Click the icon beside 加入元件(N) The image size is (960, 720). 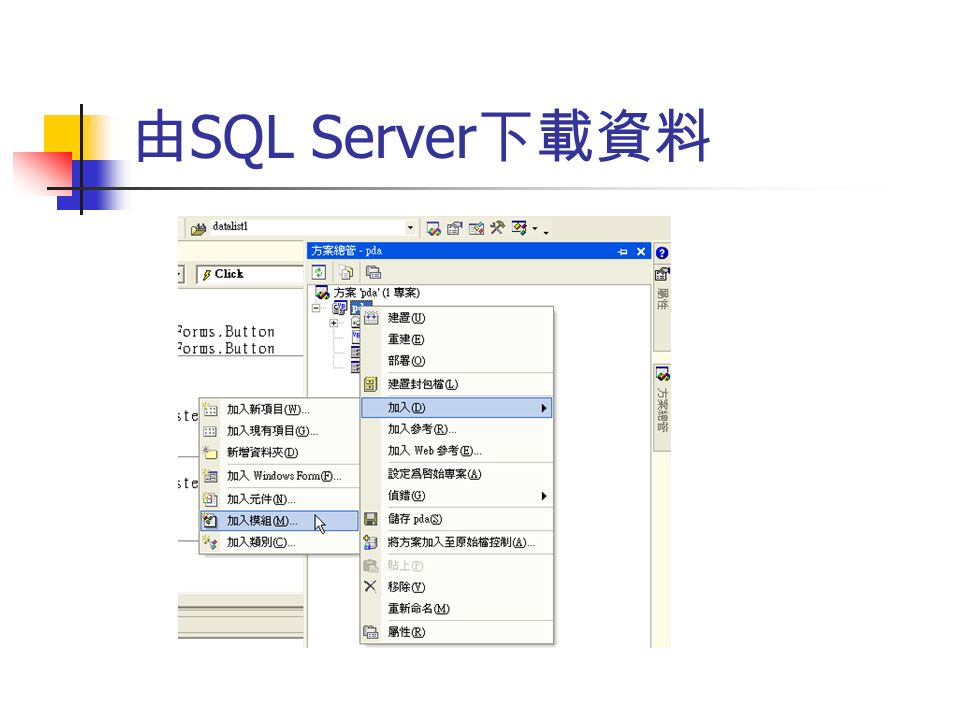tap(210, 499)
